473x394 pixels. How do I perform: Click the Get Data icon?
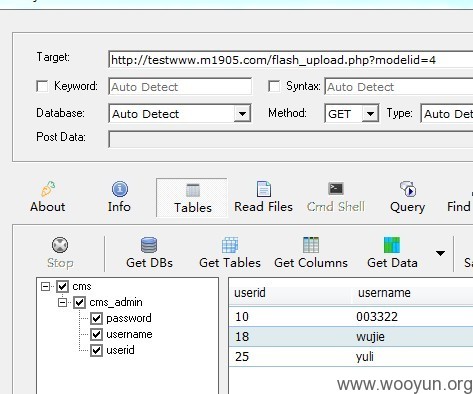(x=392, y=245)
